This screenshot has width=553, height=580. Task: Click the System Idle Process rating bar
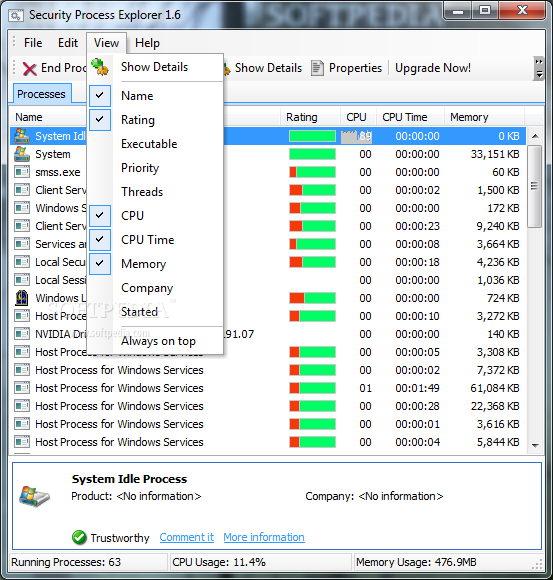click(x=312, y=136)
